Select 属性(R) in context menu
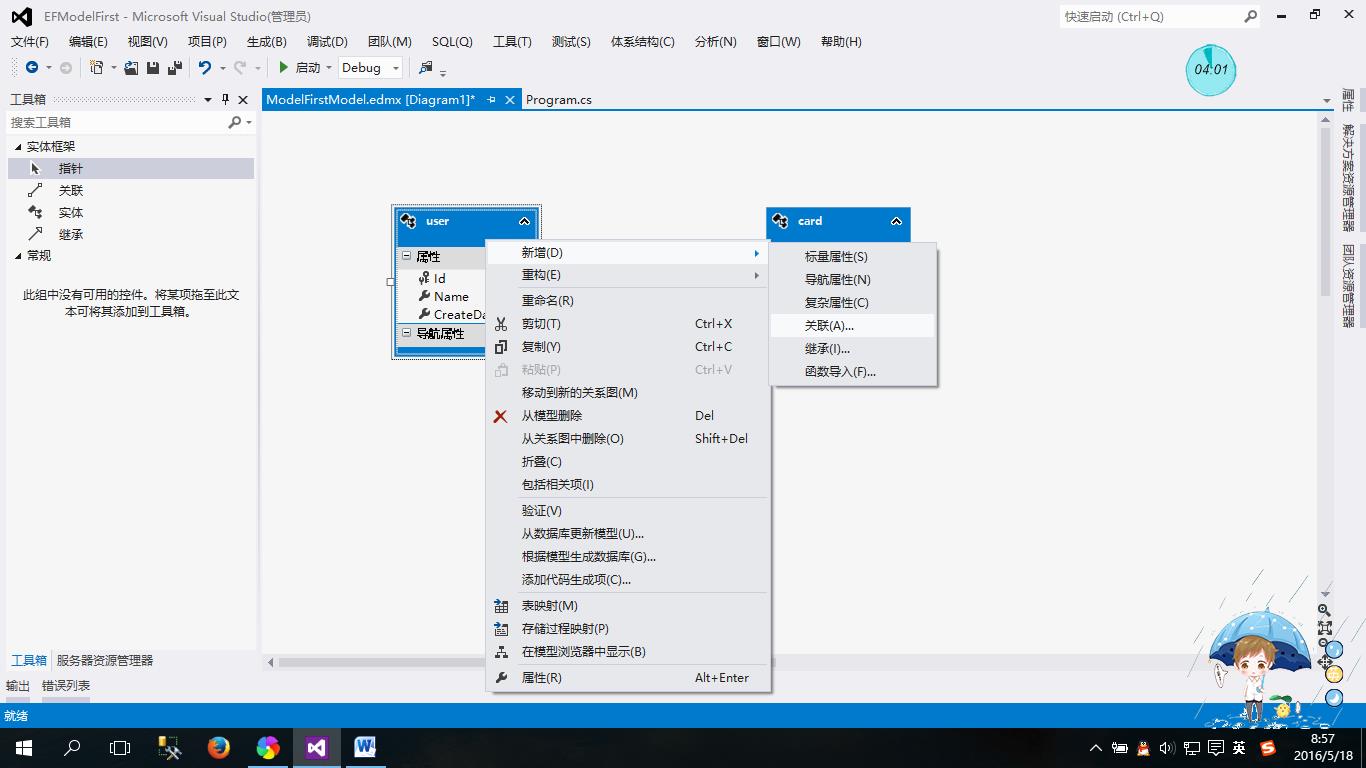 [628, 677]
